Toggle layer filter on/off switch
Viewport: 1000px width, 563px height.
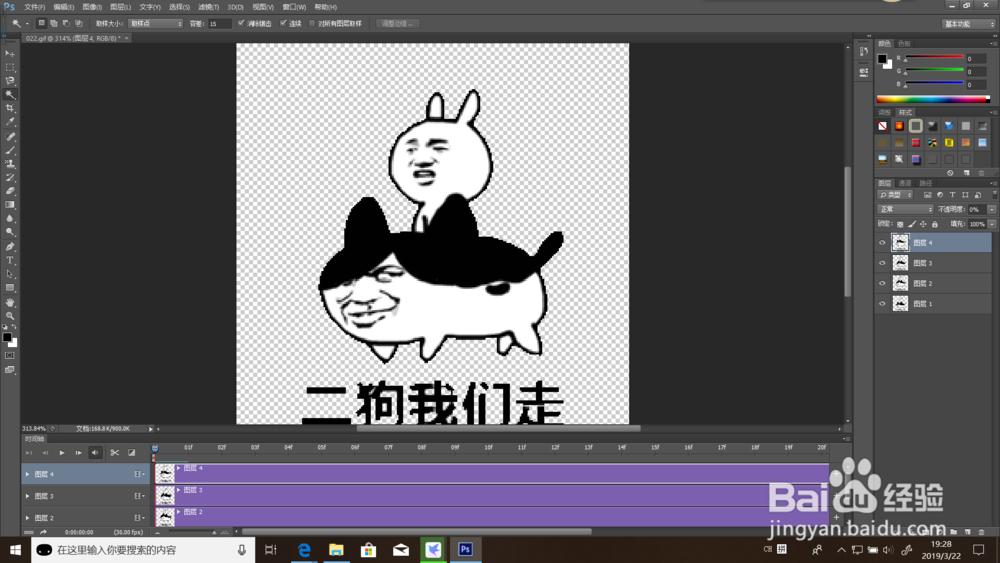[994, 193]
